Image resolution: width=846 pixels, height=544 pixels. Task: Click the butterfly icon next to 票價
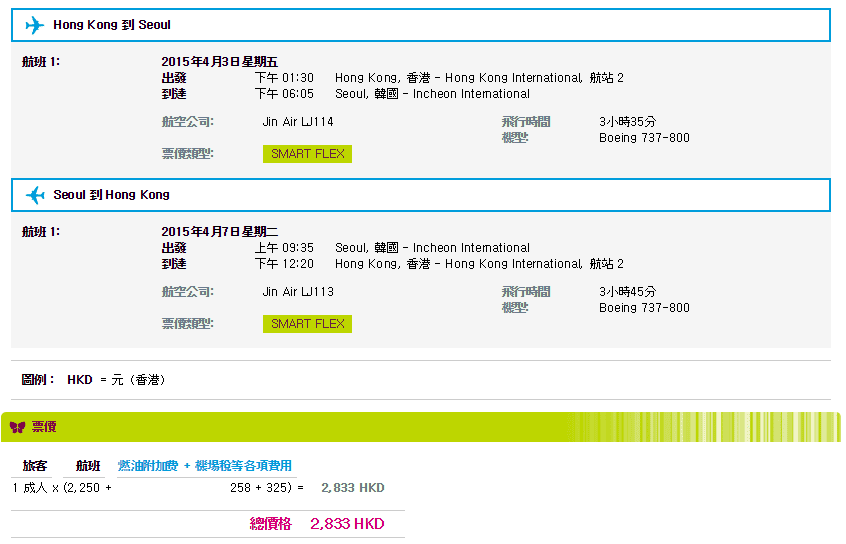pyautogui.click(x=17, y=427)
